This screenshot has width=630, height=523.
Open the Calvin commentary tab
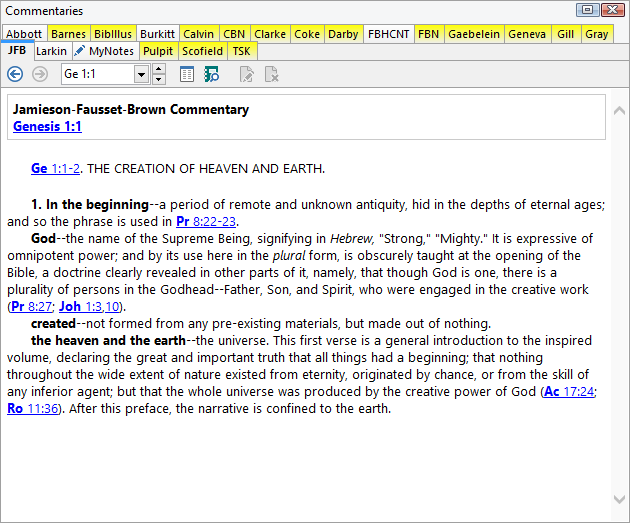coord(198,34)
